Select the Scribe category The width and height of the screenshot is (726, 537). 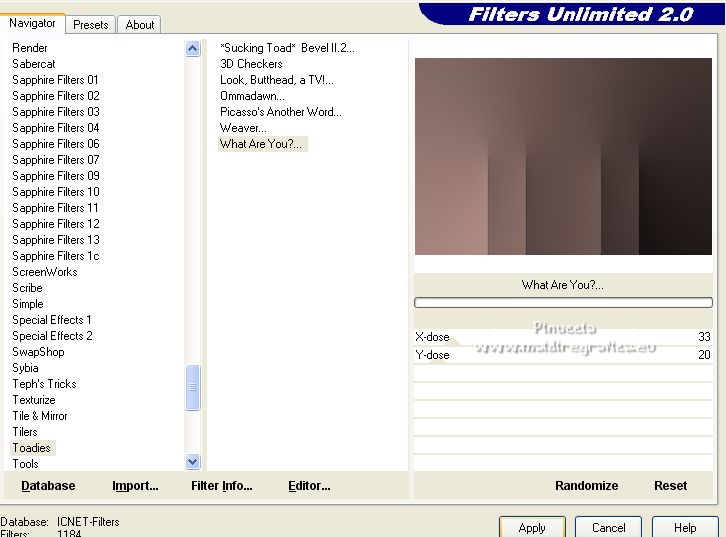27,288
